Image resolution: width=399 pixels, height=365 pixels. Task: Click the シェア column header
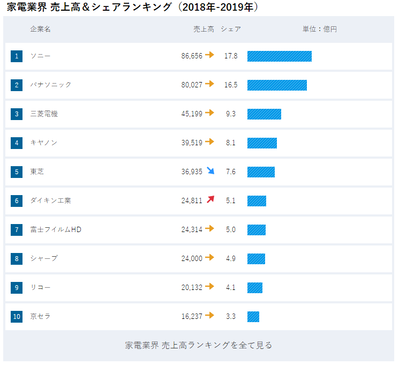[x=231, y=29]
